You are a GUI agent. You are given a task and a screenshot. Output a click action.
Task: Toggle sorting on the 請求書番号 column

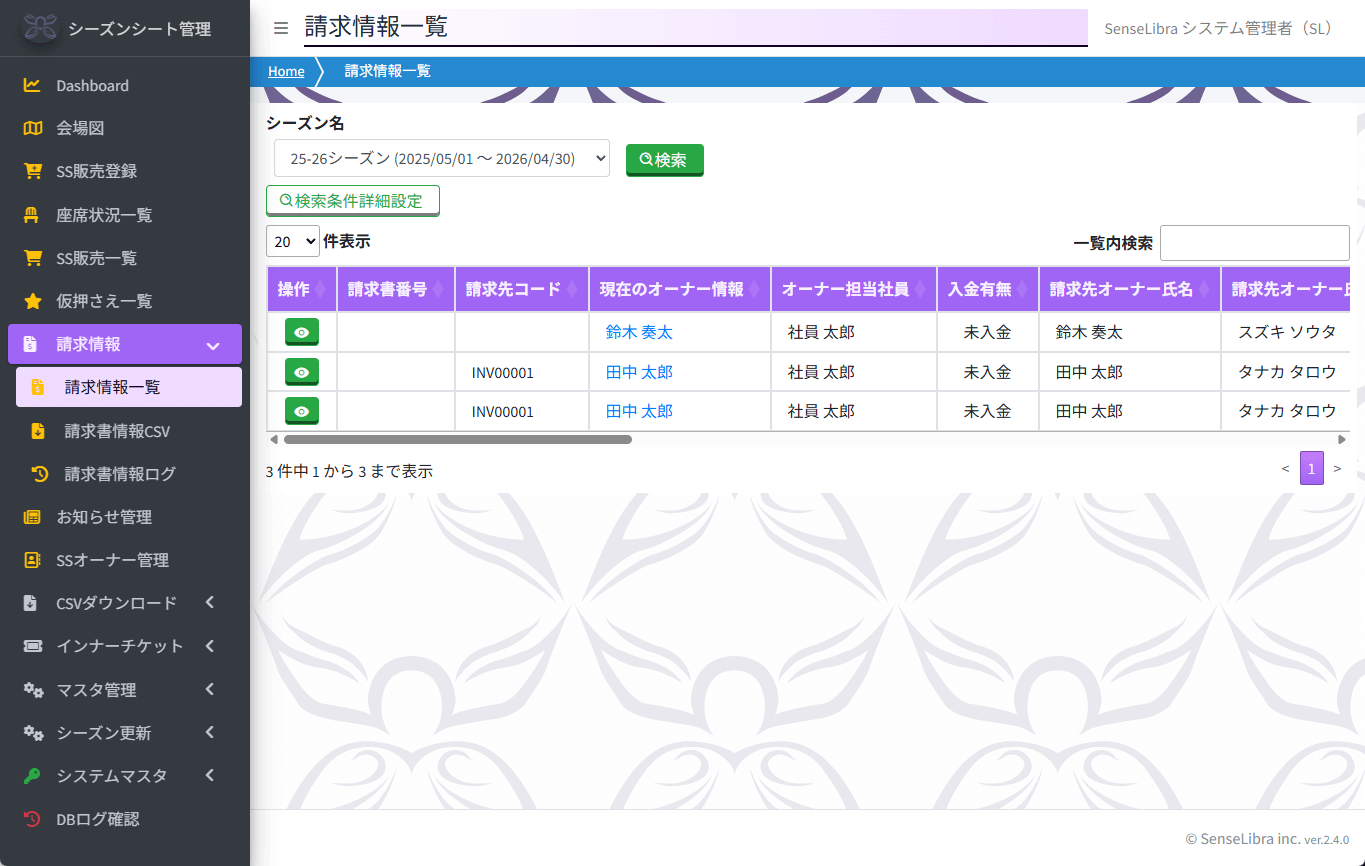point(395,289)
